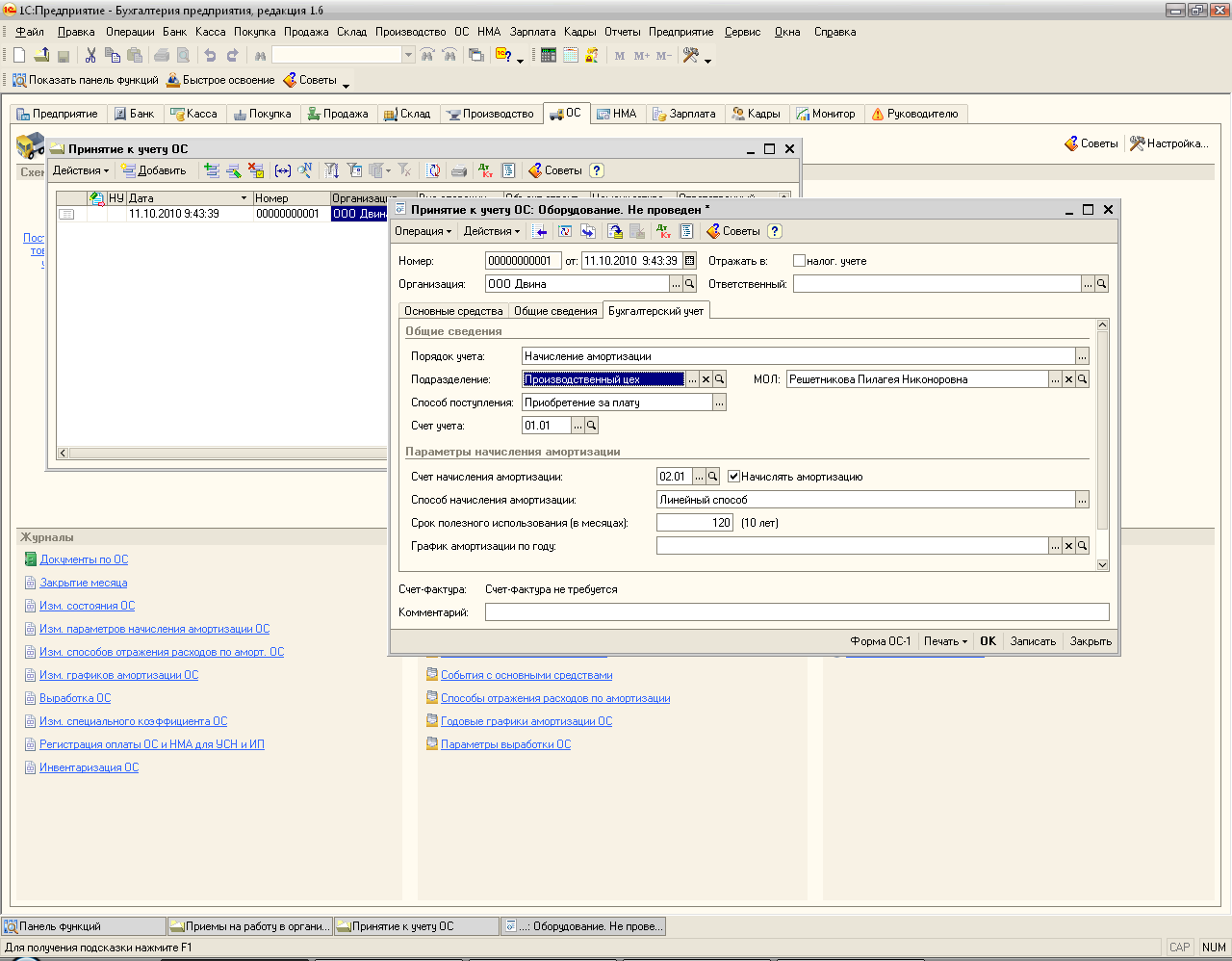Screen dimensions: 1232x961
Task: Open the calculator icon in main toolbar
Action: 548,56
